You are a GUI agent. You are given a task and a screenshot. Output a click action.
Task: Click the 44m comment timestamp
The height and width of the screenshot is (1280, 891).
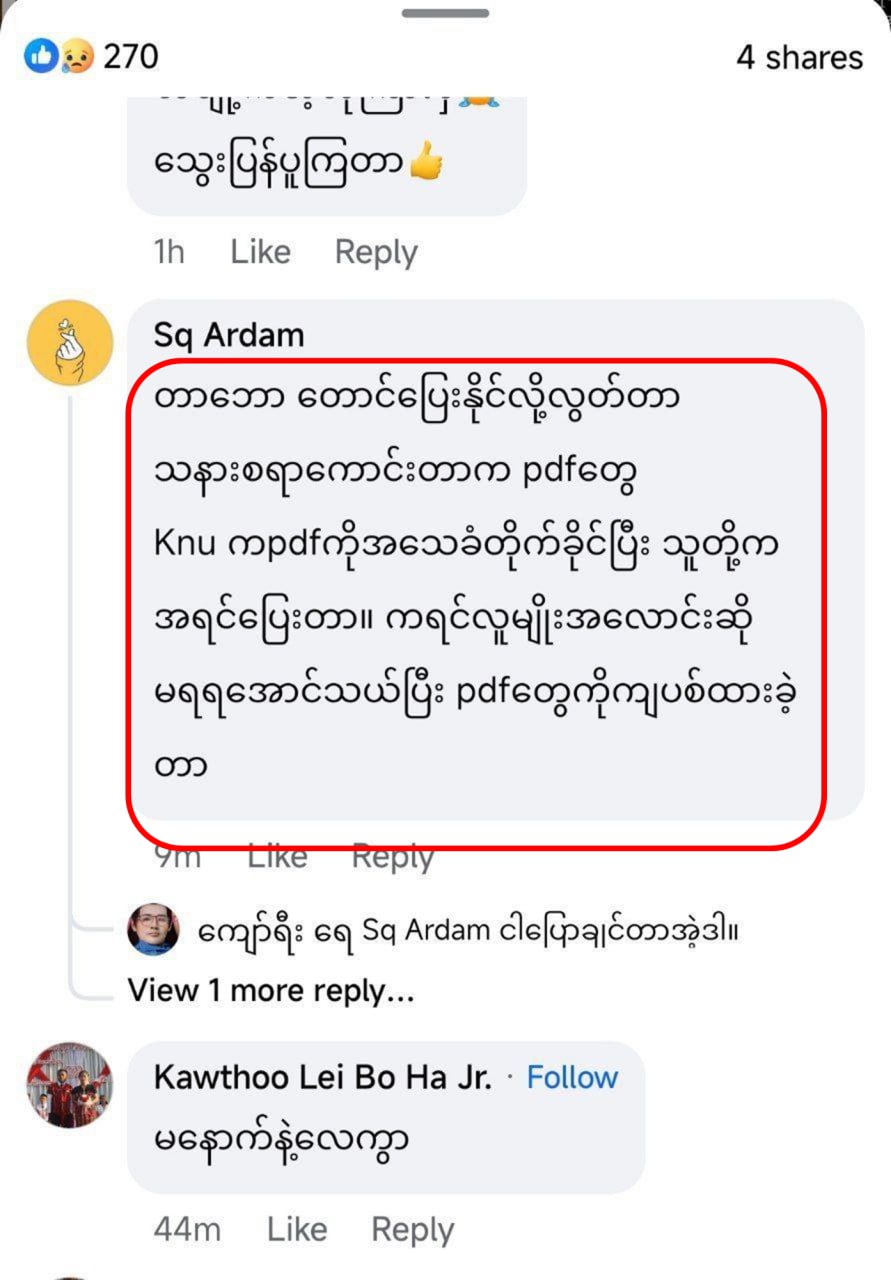coord(187,1229)
